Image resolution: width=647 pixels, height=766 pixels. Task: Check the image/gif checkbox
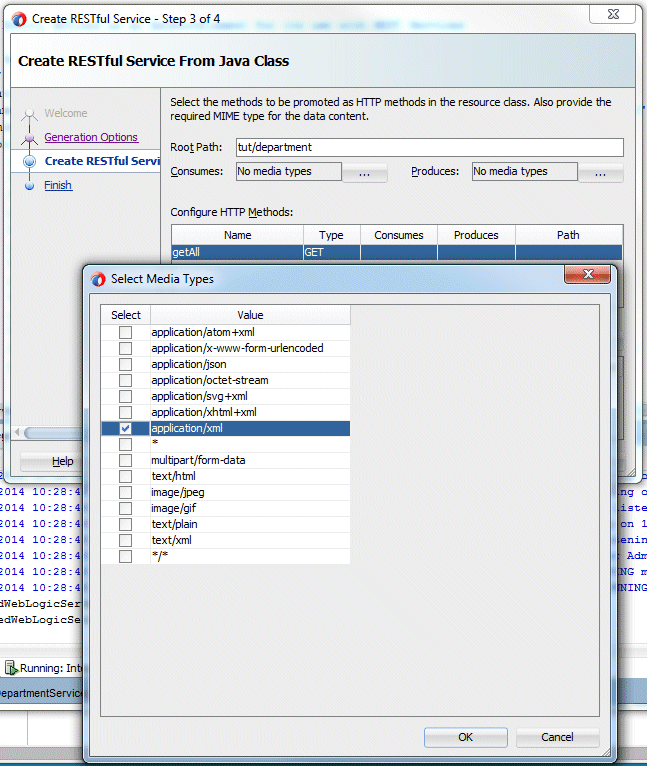point(126,509)
